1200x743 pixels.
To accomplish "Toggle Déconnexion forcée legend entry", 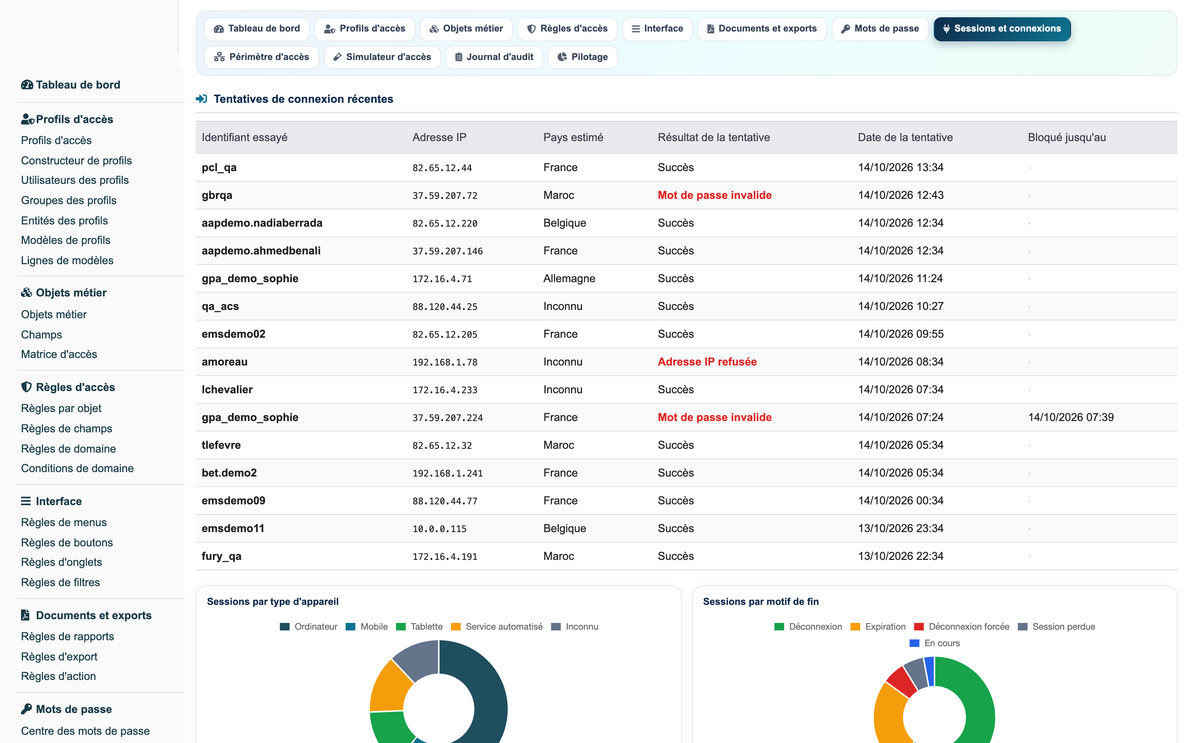I will 961,627.
